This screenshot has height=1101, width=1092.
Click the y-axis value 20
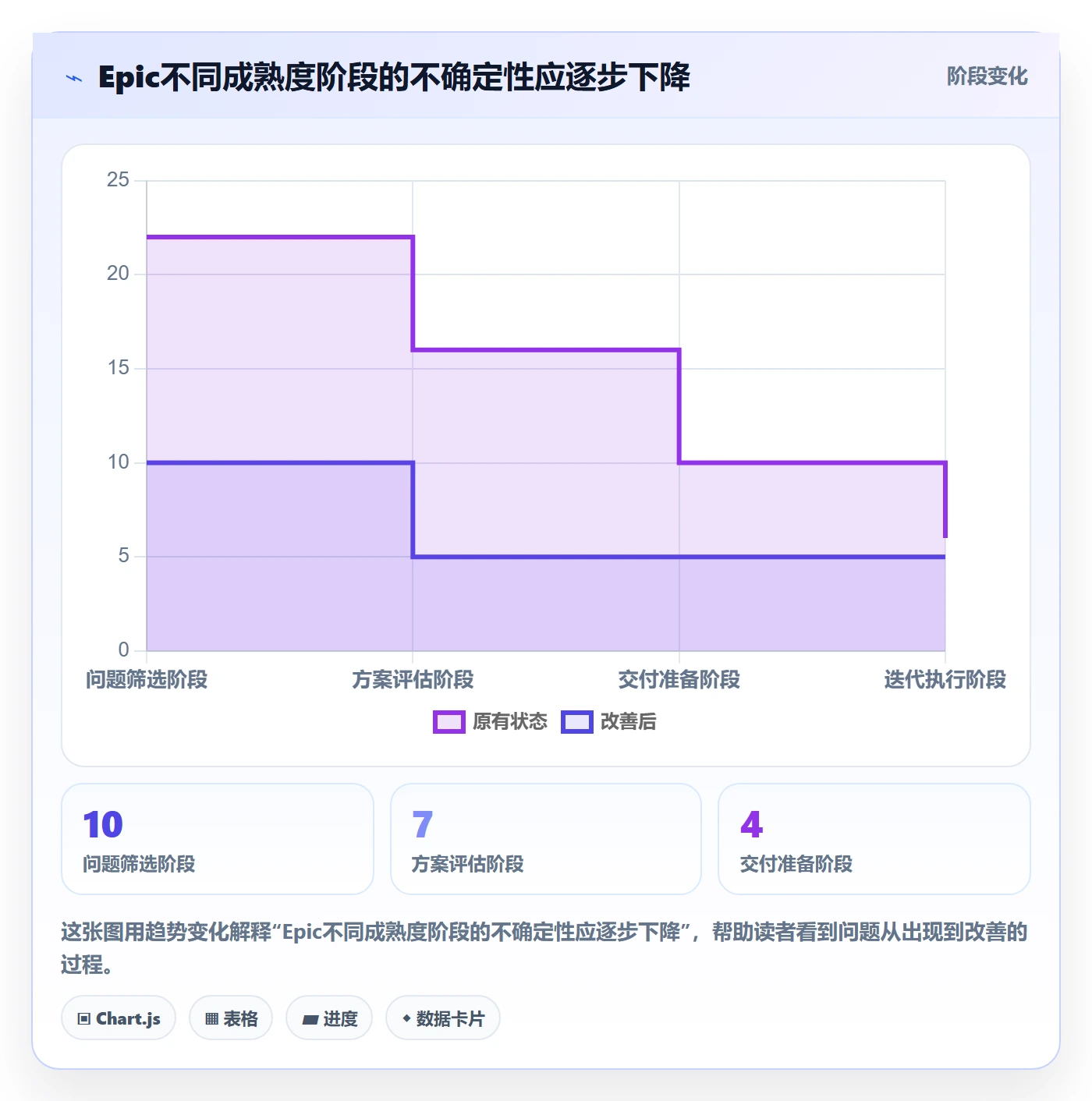(x=118, y=274)
